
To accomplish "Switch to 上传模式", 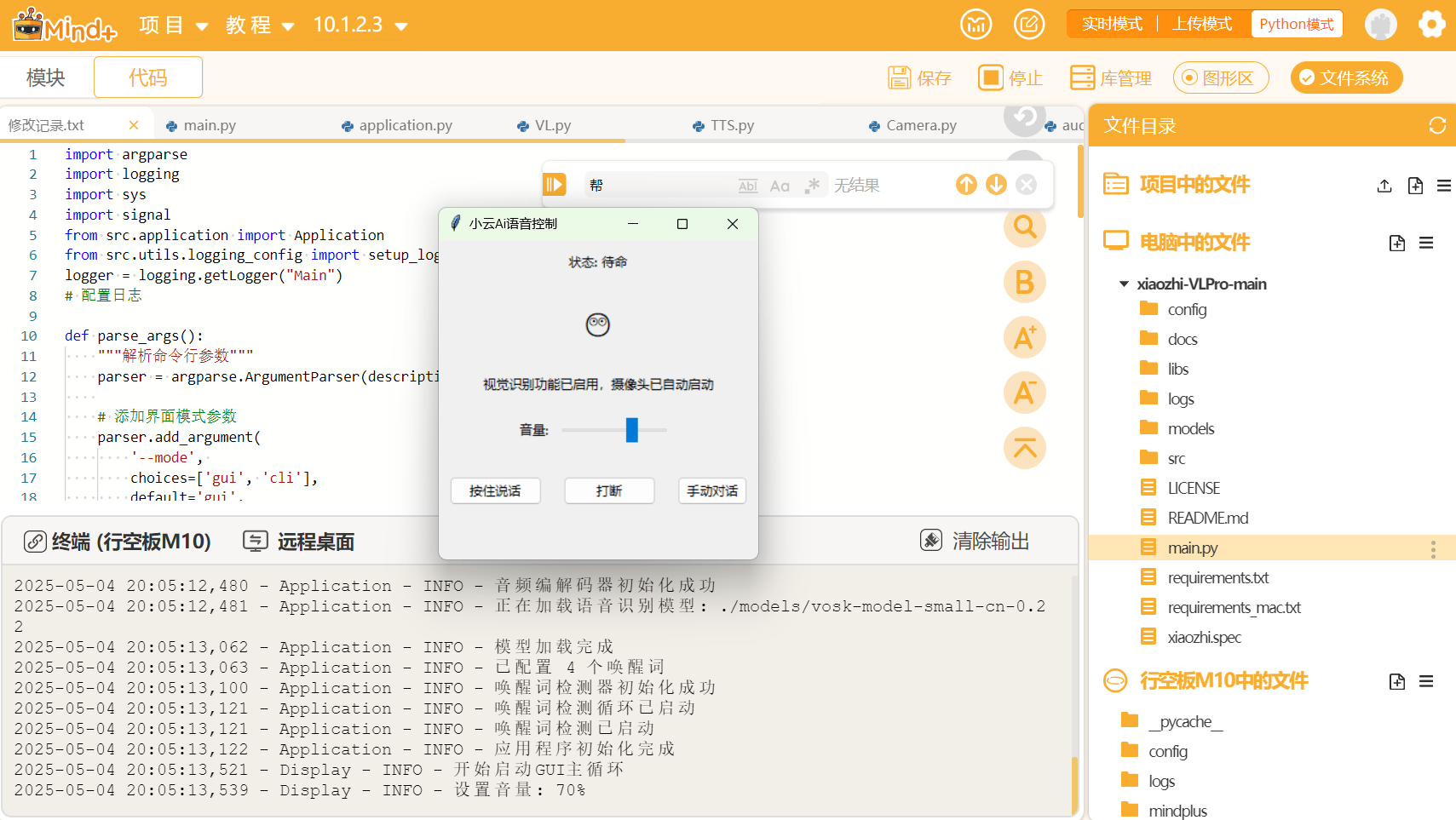I will 1202,24.
